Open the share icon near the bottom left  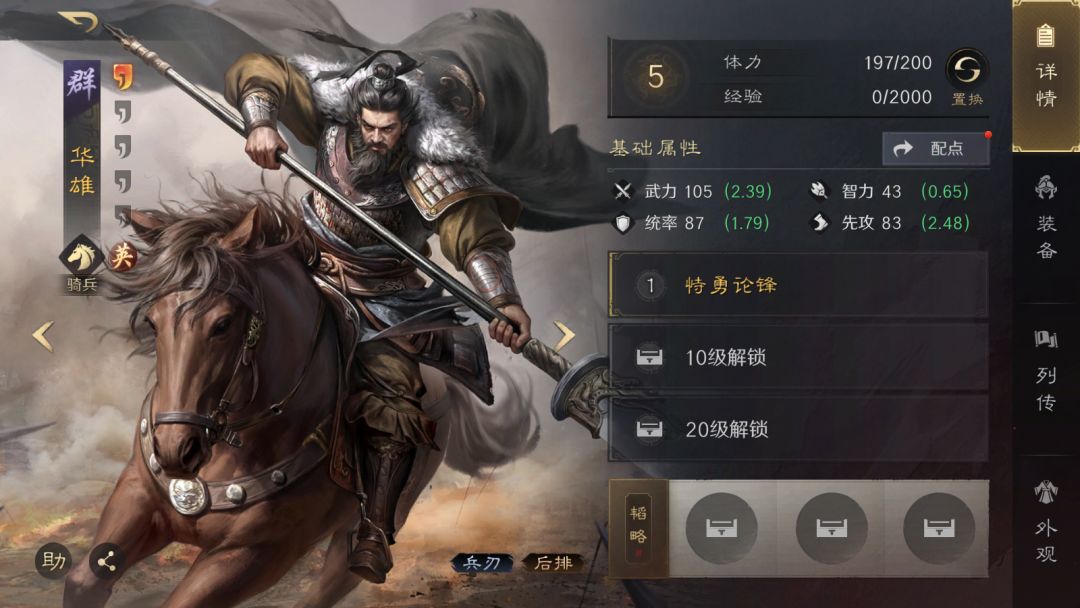[x=107, y=561]
